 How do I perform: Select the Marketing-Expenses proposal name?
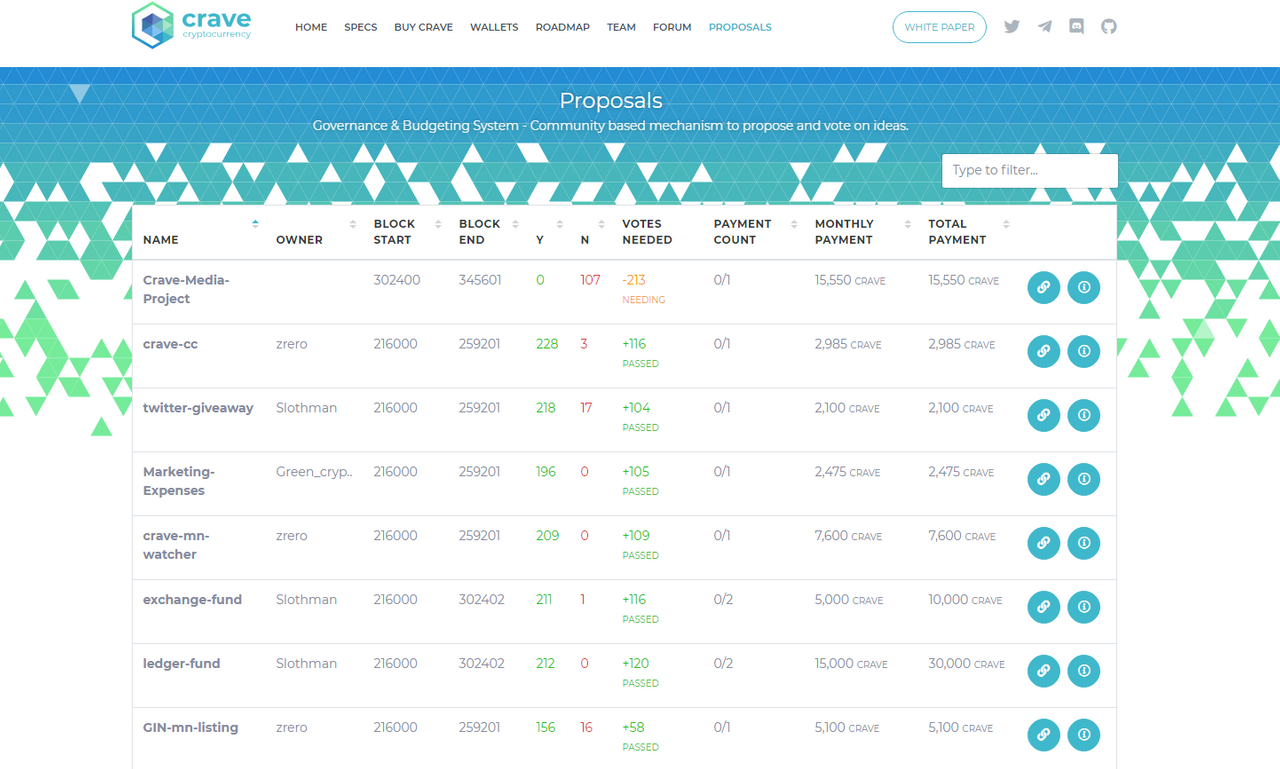coord(179,481)
